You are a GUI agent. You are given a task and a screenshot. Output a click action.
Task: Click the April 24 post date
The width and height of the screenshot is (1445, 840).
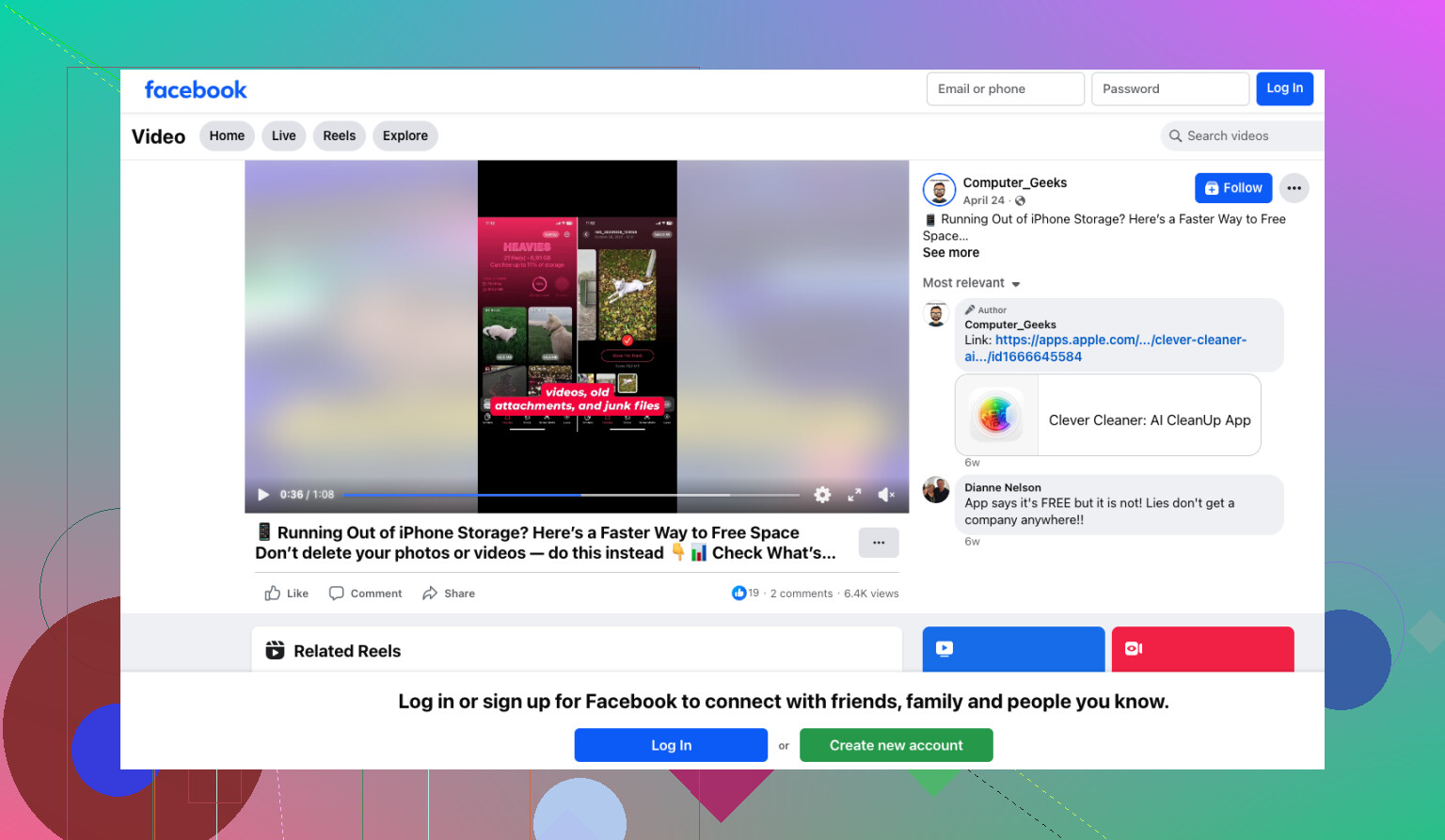[x=983, y=200]
